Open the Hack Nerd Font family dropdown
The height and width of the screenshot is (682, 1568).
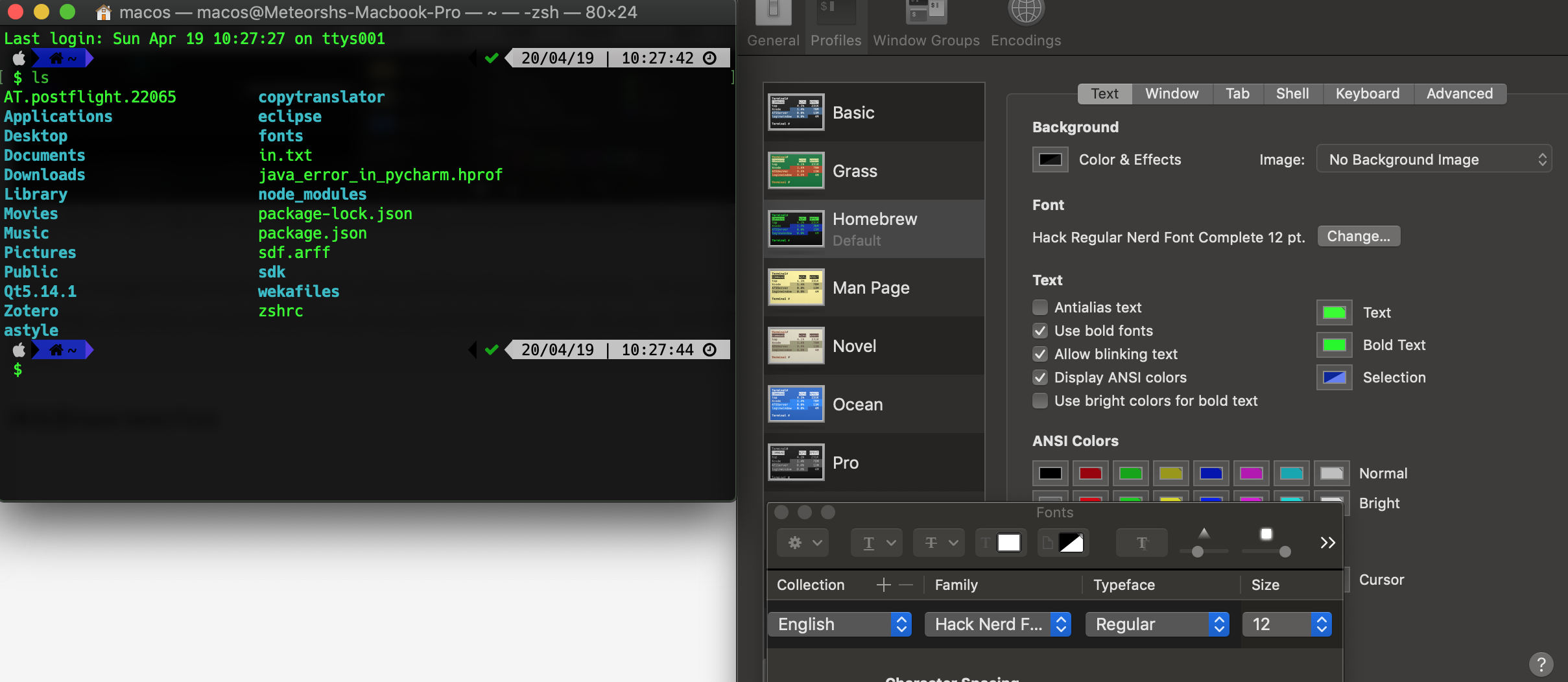tap(997, 624)
